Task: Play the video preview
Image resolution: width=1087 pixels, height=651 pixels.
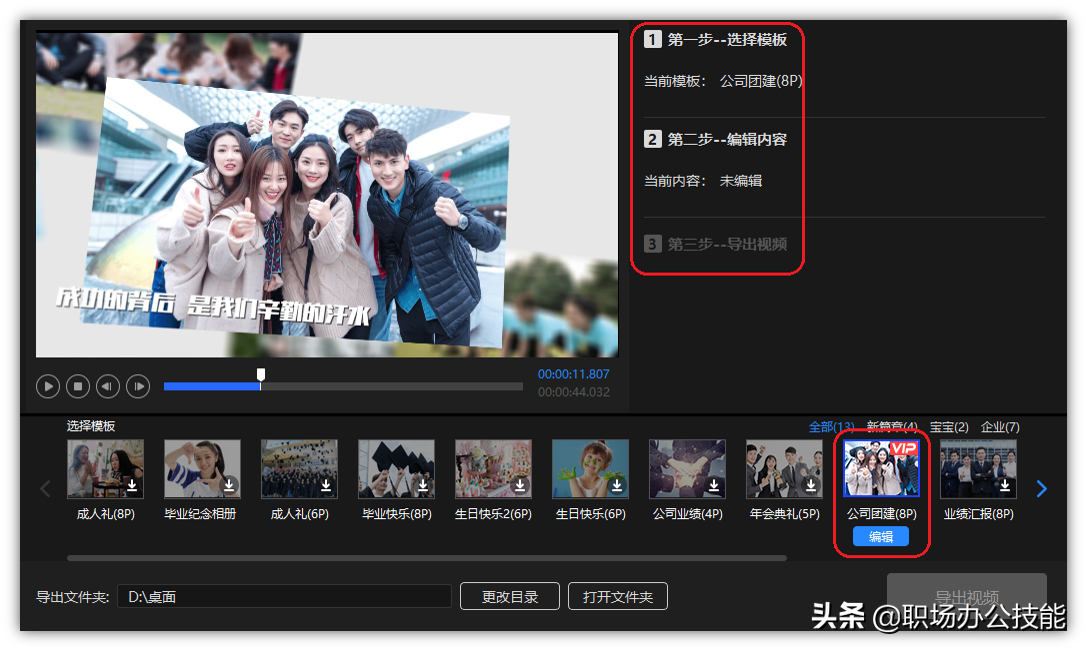Action: pyautogui.click(x=48, y=386)
